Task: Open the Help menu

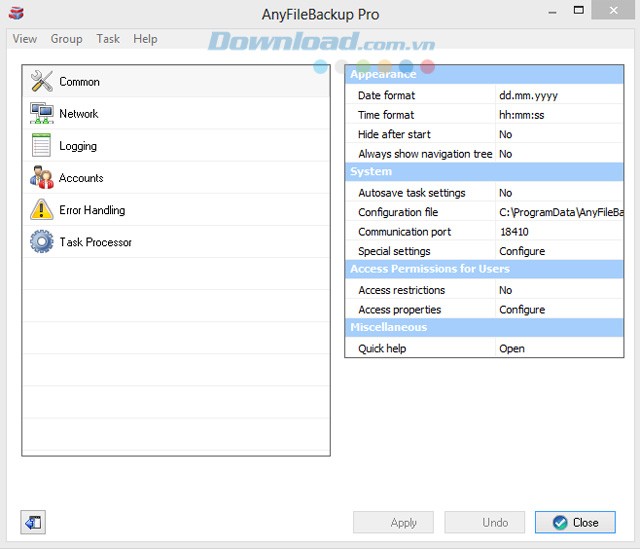Action: [x=145, y=39]
